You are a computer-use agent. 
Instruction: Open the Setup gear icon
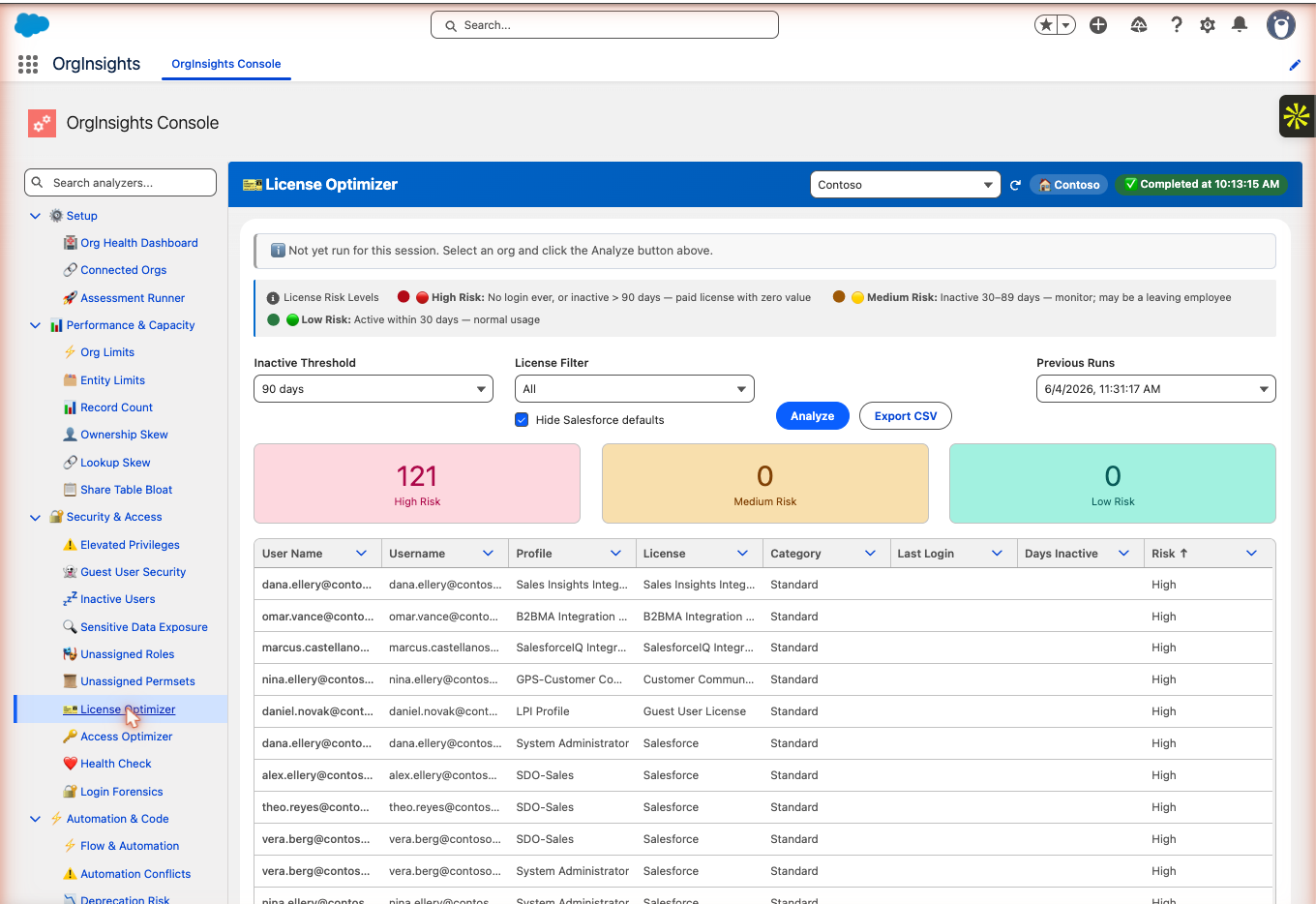tap(1208, 25)
